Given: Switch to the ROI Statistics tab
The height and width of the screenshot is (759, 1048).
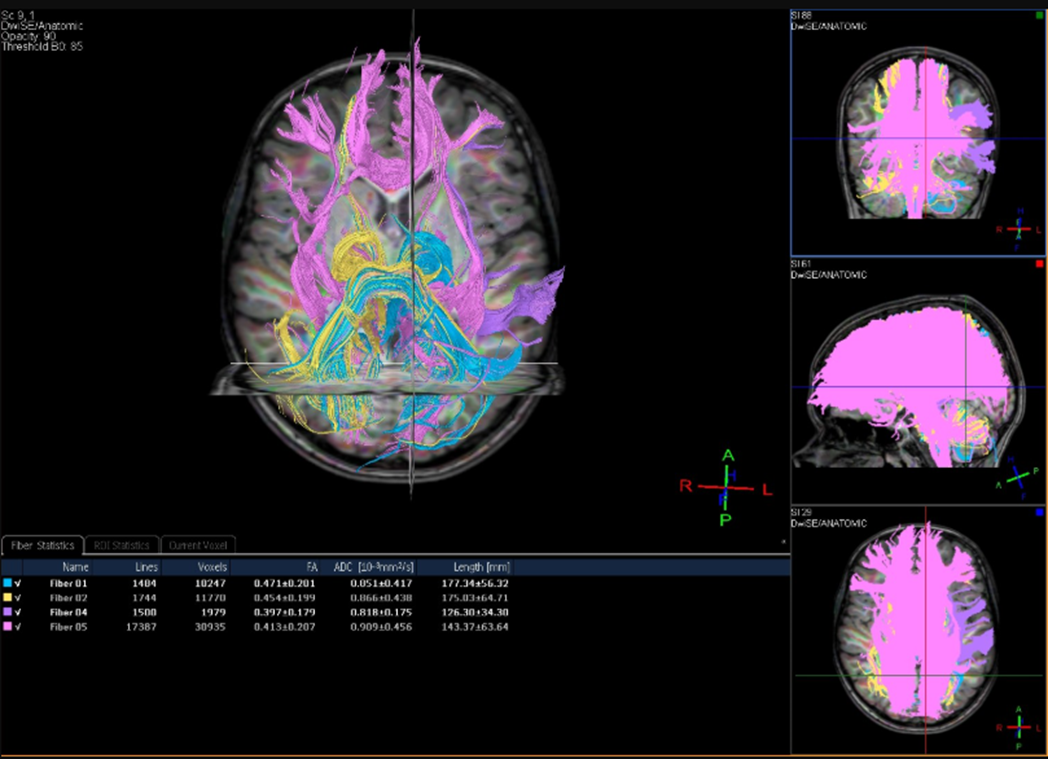Looking at the screenshot, I should point(121,545).
